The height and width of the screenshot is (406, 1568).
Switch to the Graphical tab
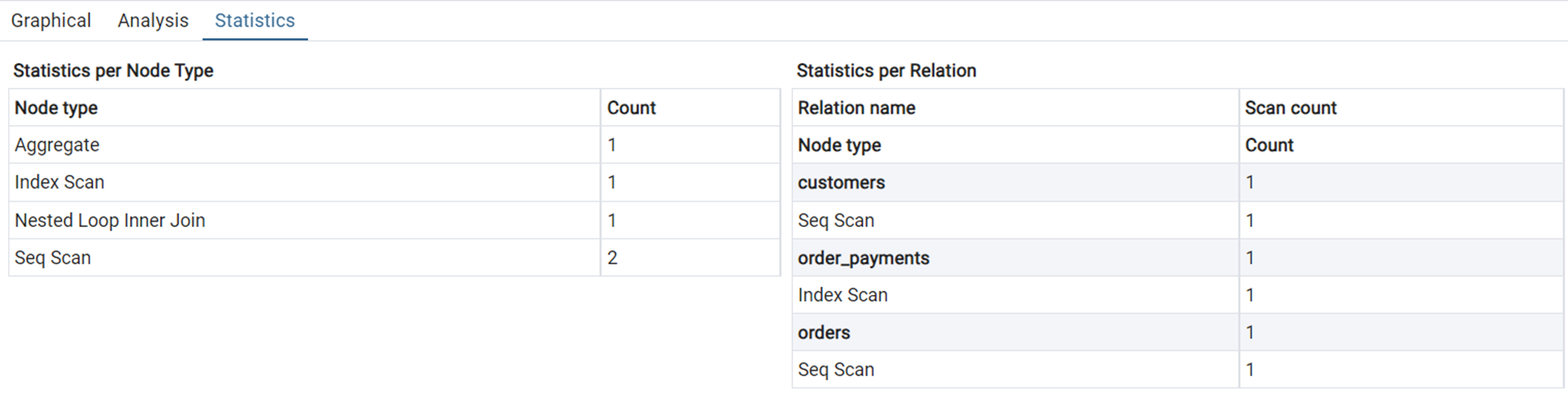click(x=51, y=21)
